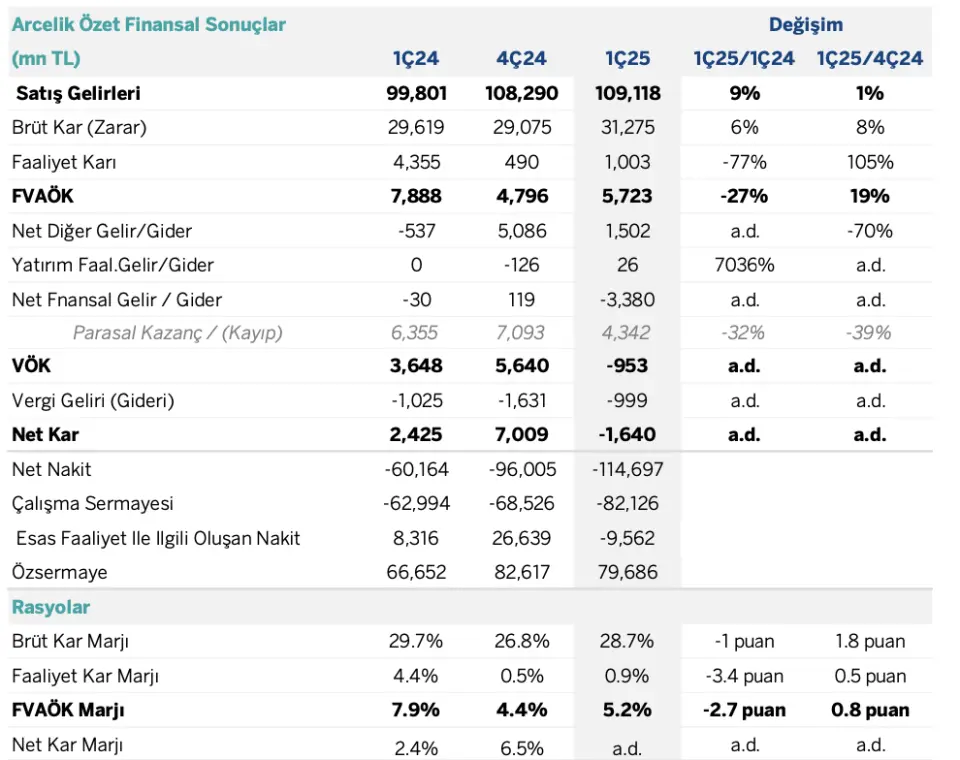Screen dimensions: 960x760
Task: Select the value 108,290
Action: click(522, 93)
